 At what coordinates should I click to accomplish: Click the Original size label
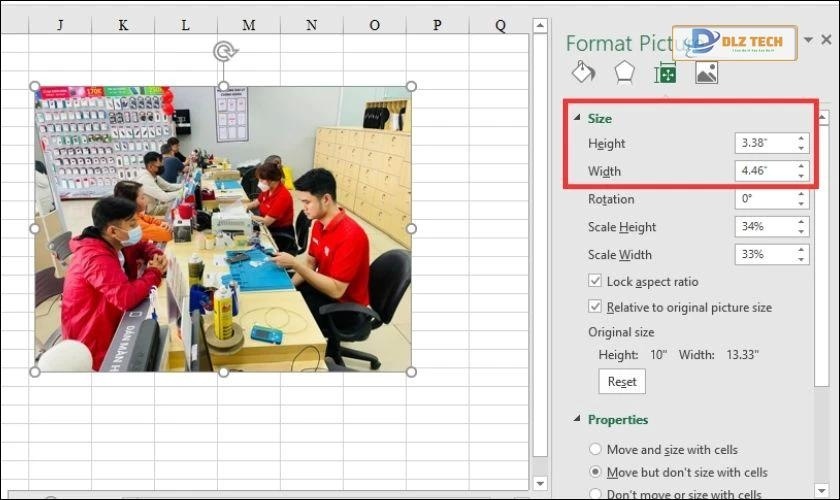point(621,332)
